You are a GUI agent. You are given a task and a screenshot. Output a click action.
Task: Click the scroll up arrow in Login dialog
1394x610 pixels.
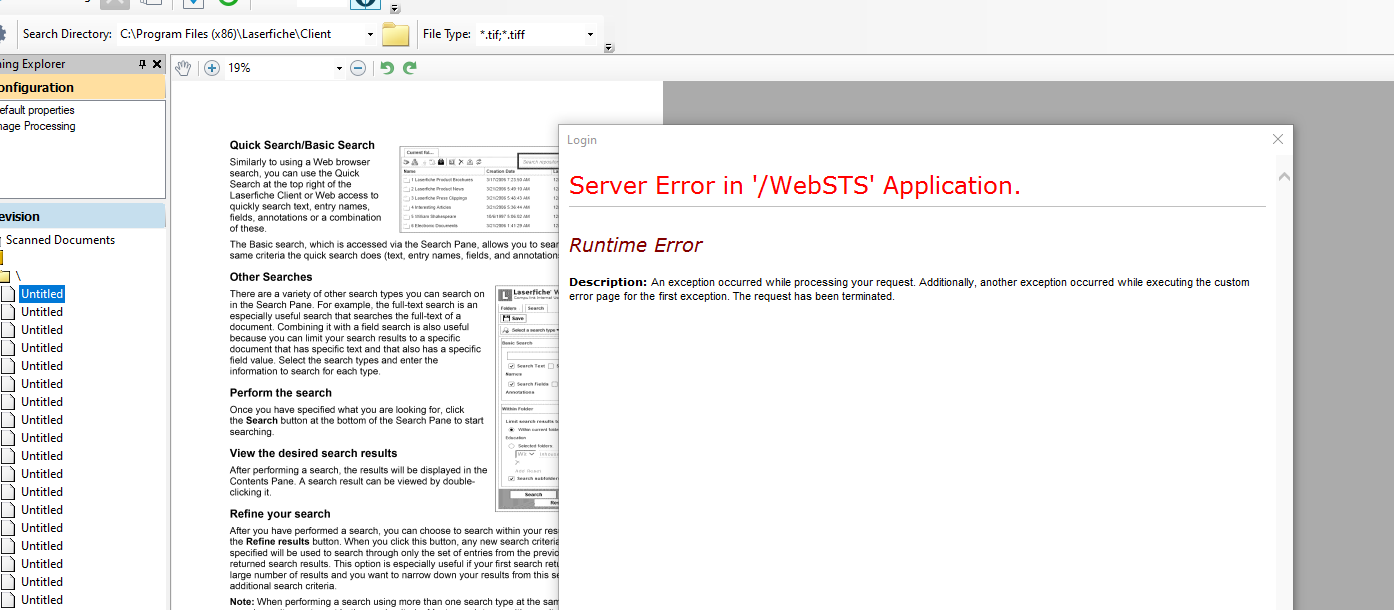[x=1285, y=177]
